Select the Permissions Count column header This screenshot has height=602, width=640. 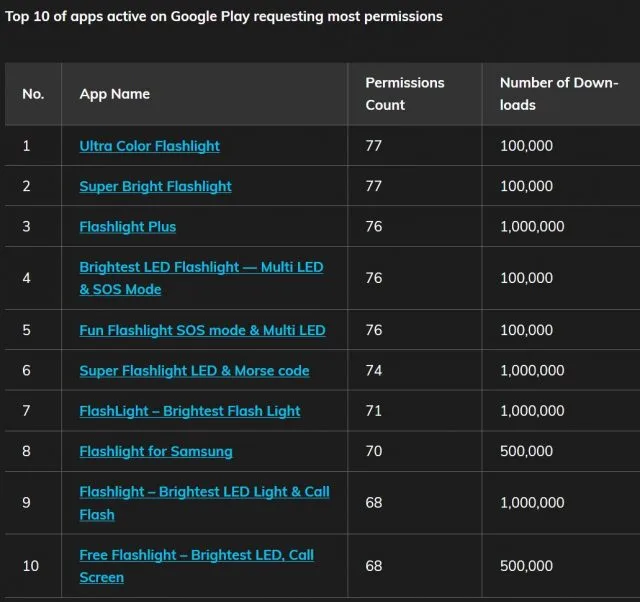[x=405, y=94]
